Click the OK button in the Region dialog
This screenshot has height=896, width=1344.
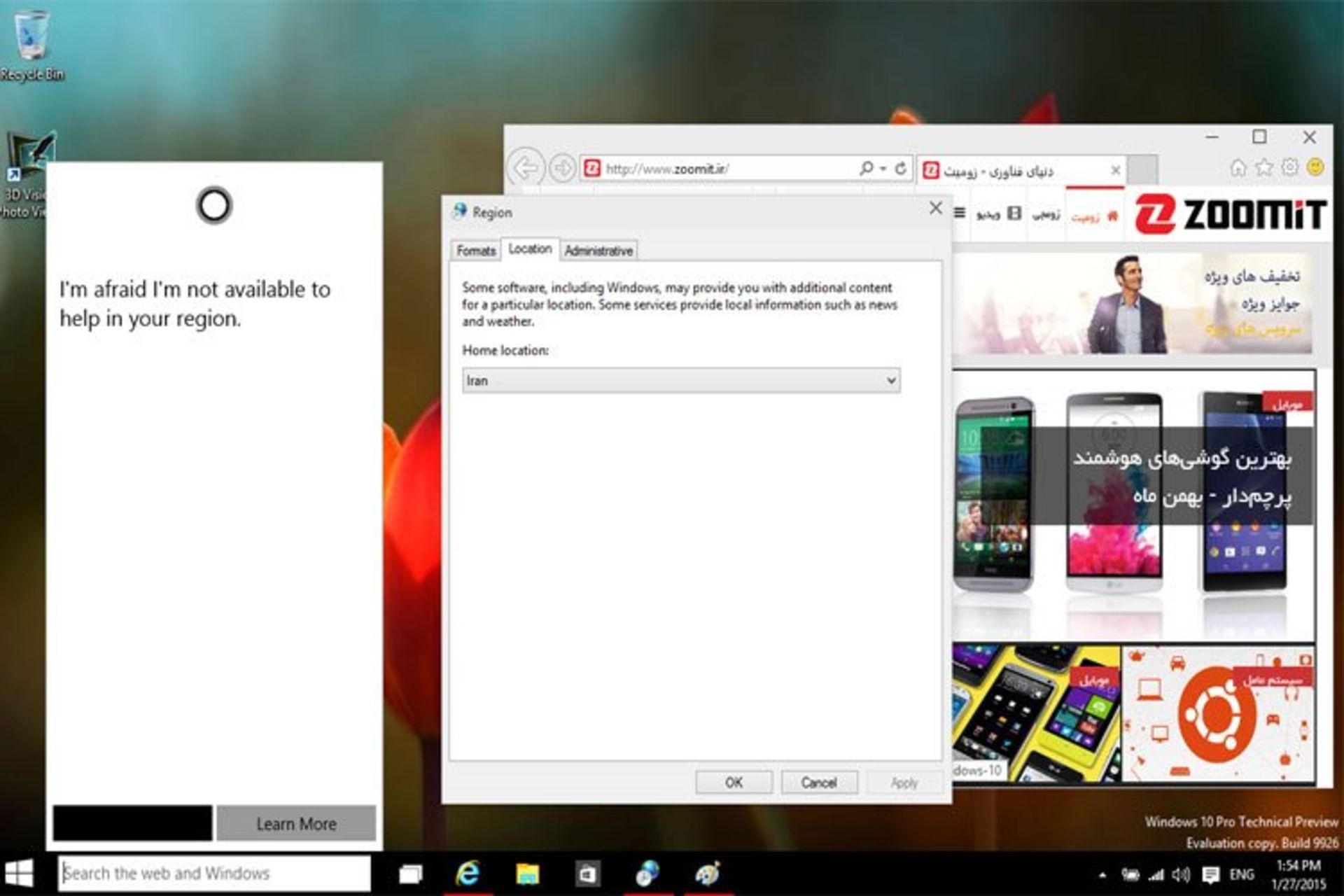click(x=734, y=783)
